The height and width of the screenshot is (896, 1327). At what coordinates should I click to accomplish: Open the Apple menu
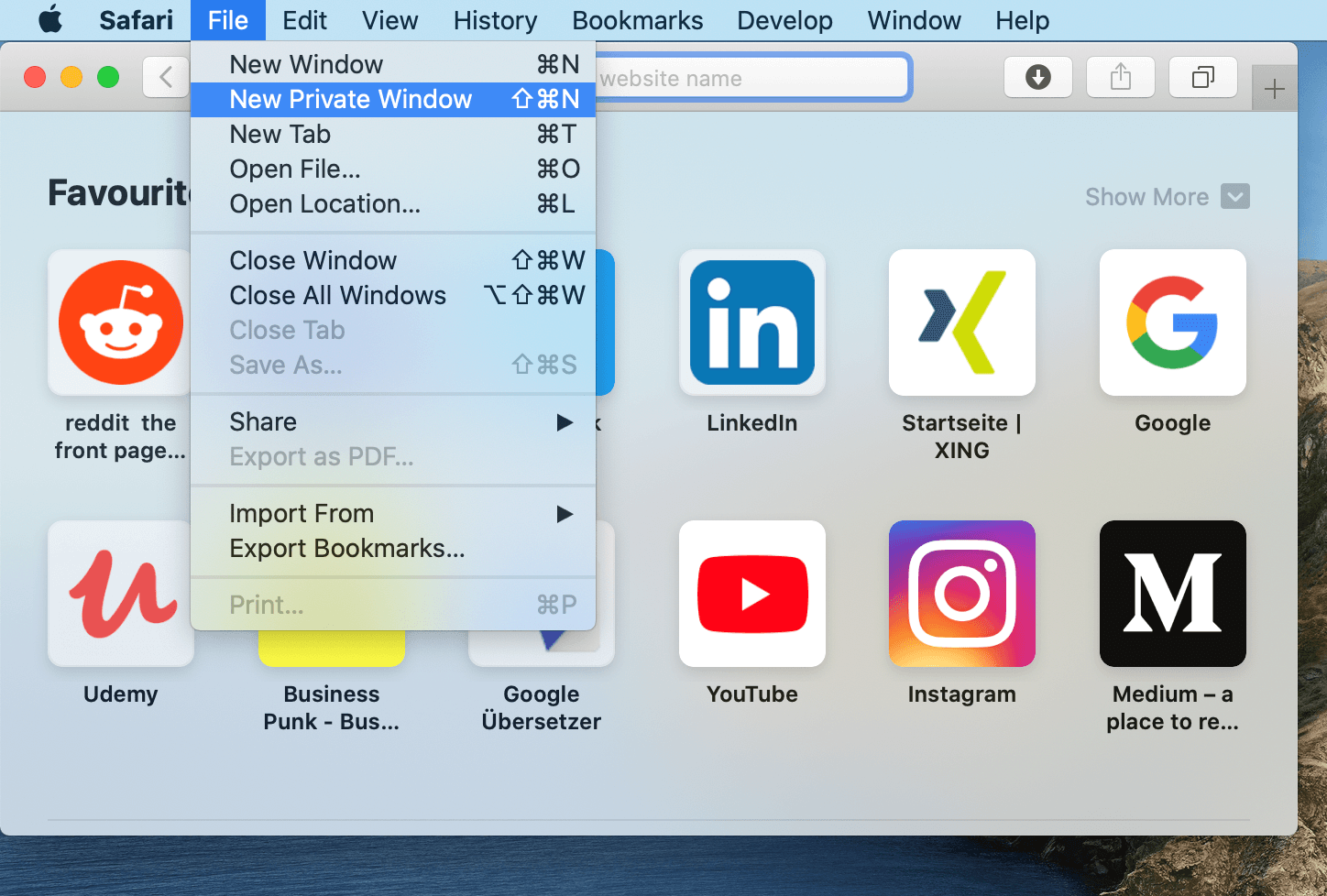(50, 20)
